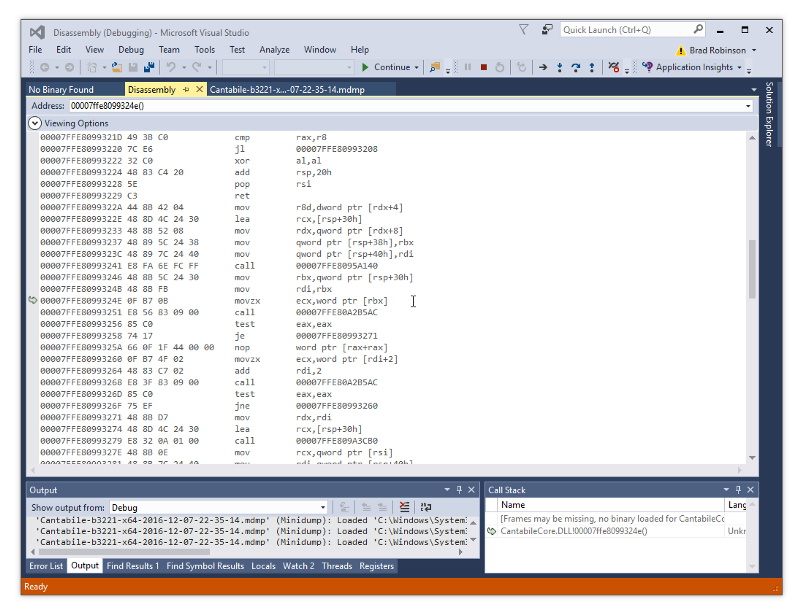The width and height of the screenshot is (800, 612).
Task: Click the Name column header in Call Stack
Action: coord(611,505)
